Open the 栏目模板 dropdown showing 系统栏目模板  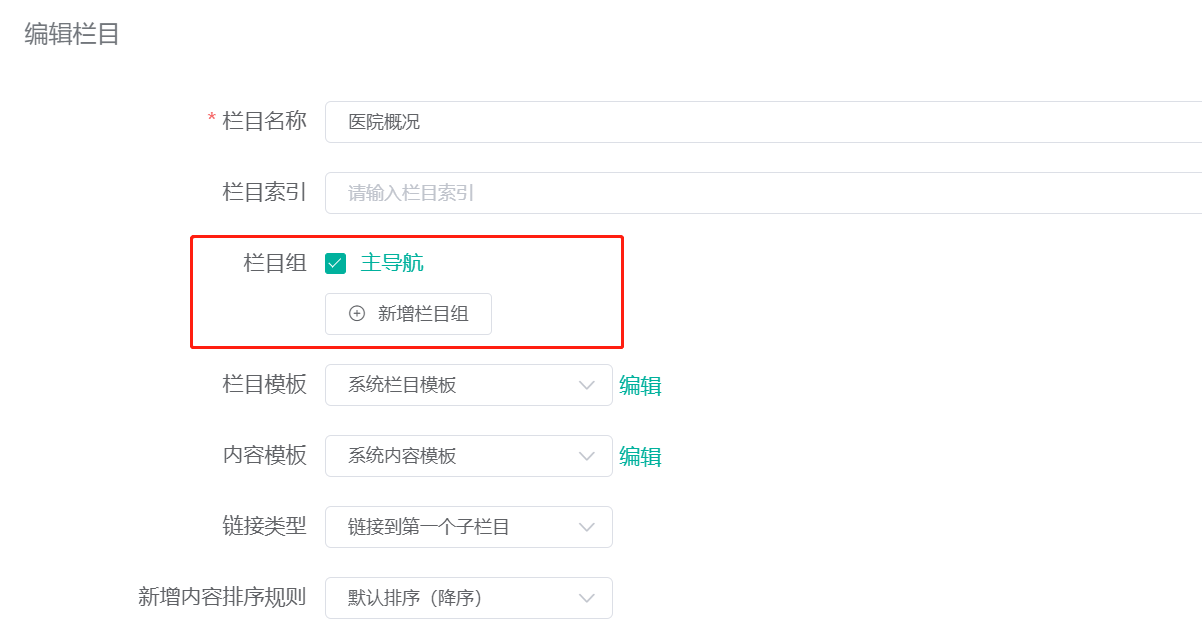468,385
